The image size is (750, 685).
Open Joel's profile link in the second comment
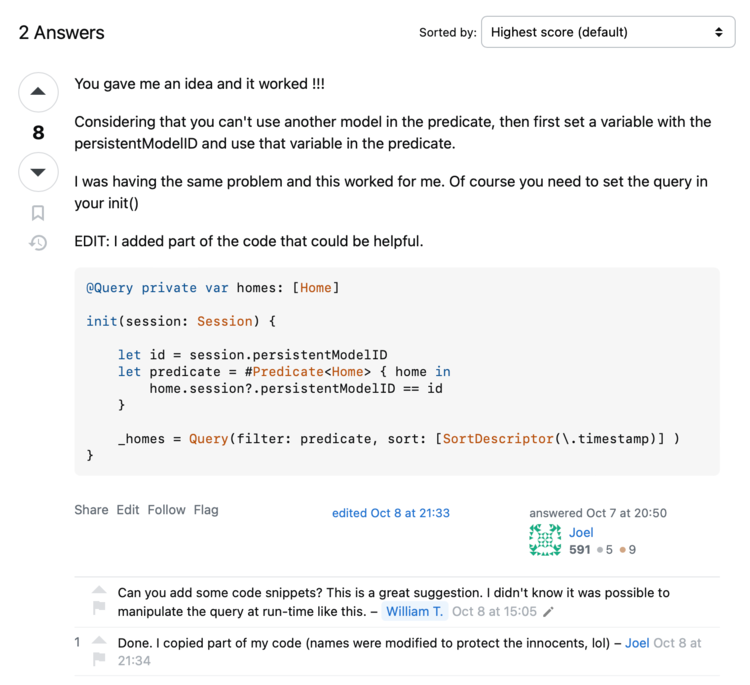[637, 643]
